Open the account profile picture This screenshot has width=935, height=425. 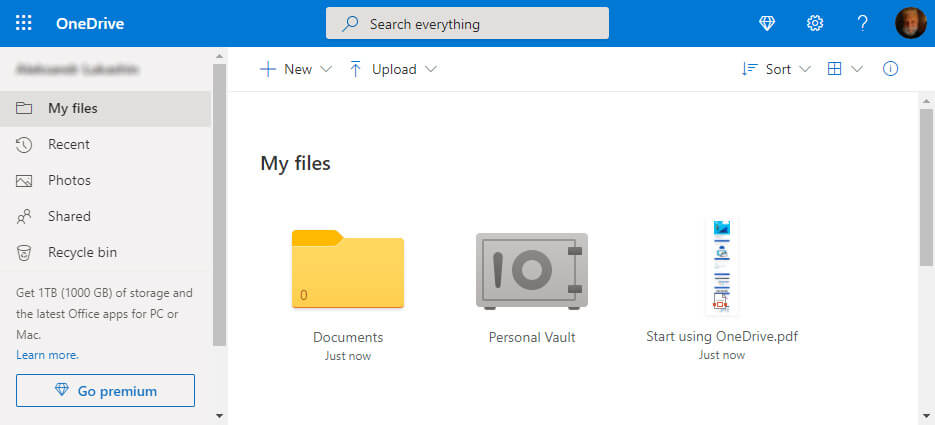click(911, 23)
